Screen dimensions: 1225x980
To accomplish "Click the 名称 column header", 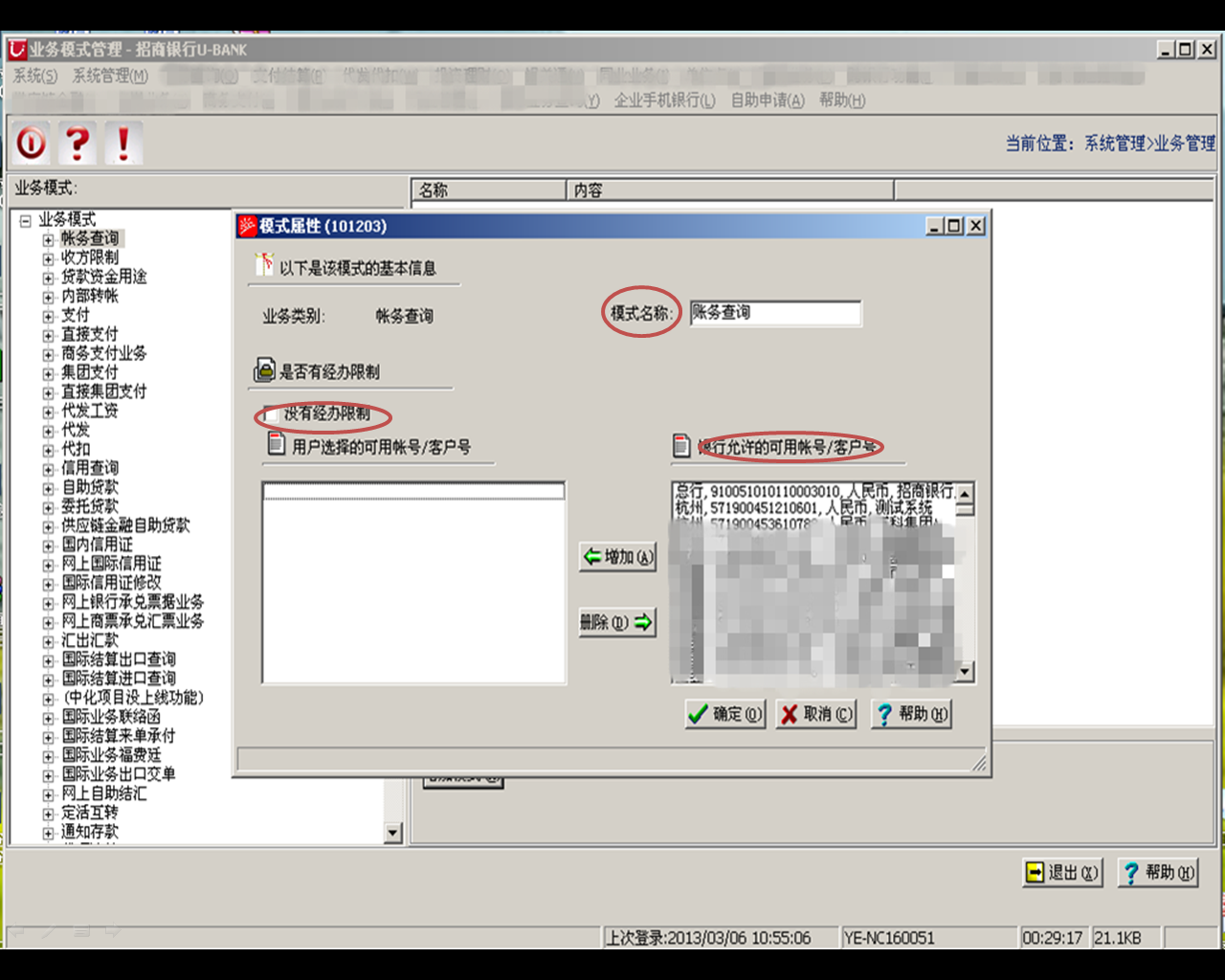I will [x=489, y=190].
